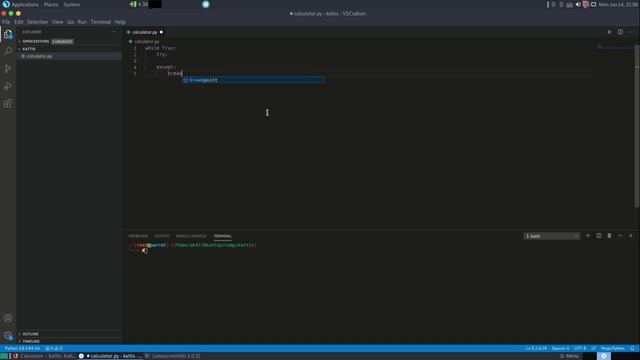Click the network icon in system tray
The height and width of the screenshot is (360, 640).
coord(569,4)
